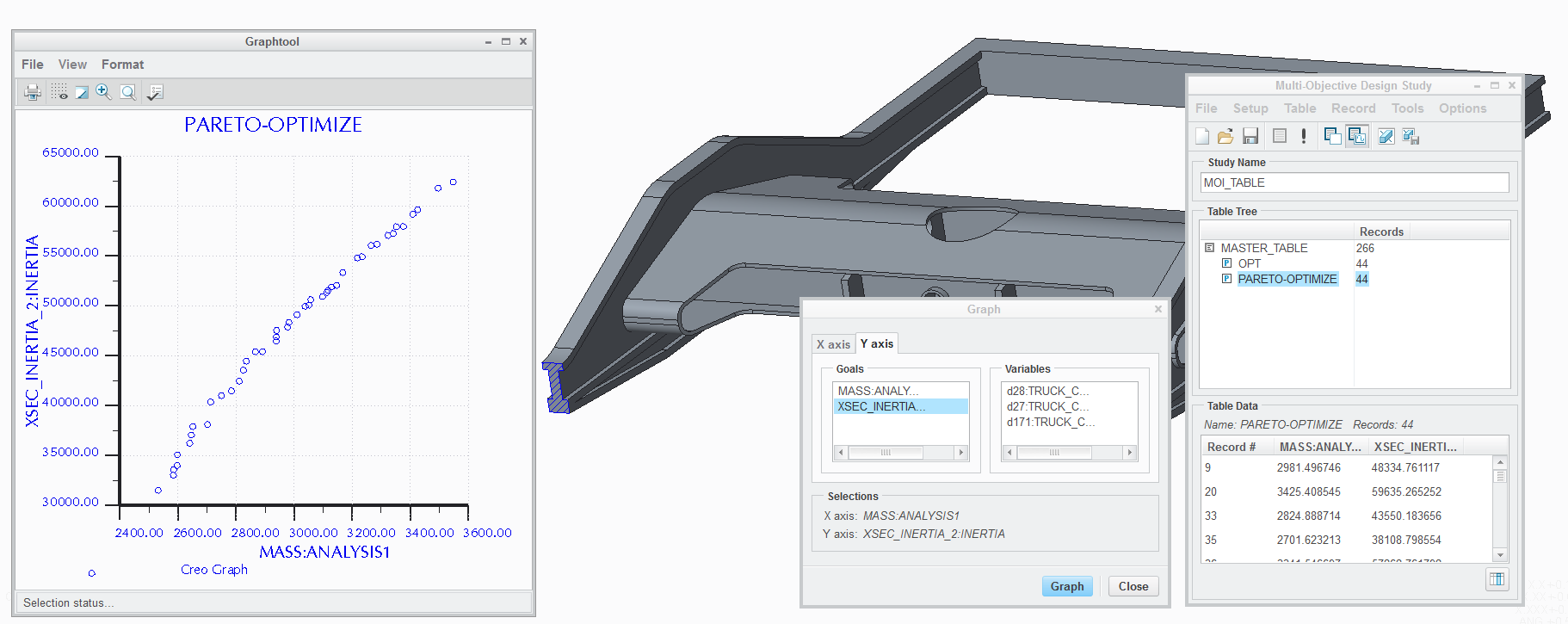Click the exclamation mark compute icon

coord(1304,136)
